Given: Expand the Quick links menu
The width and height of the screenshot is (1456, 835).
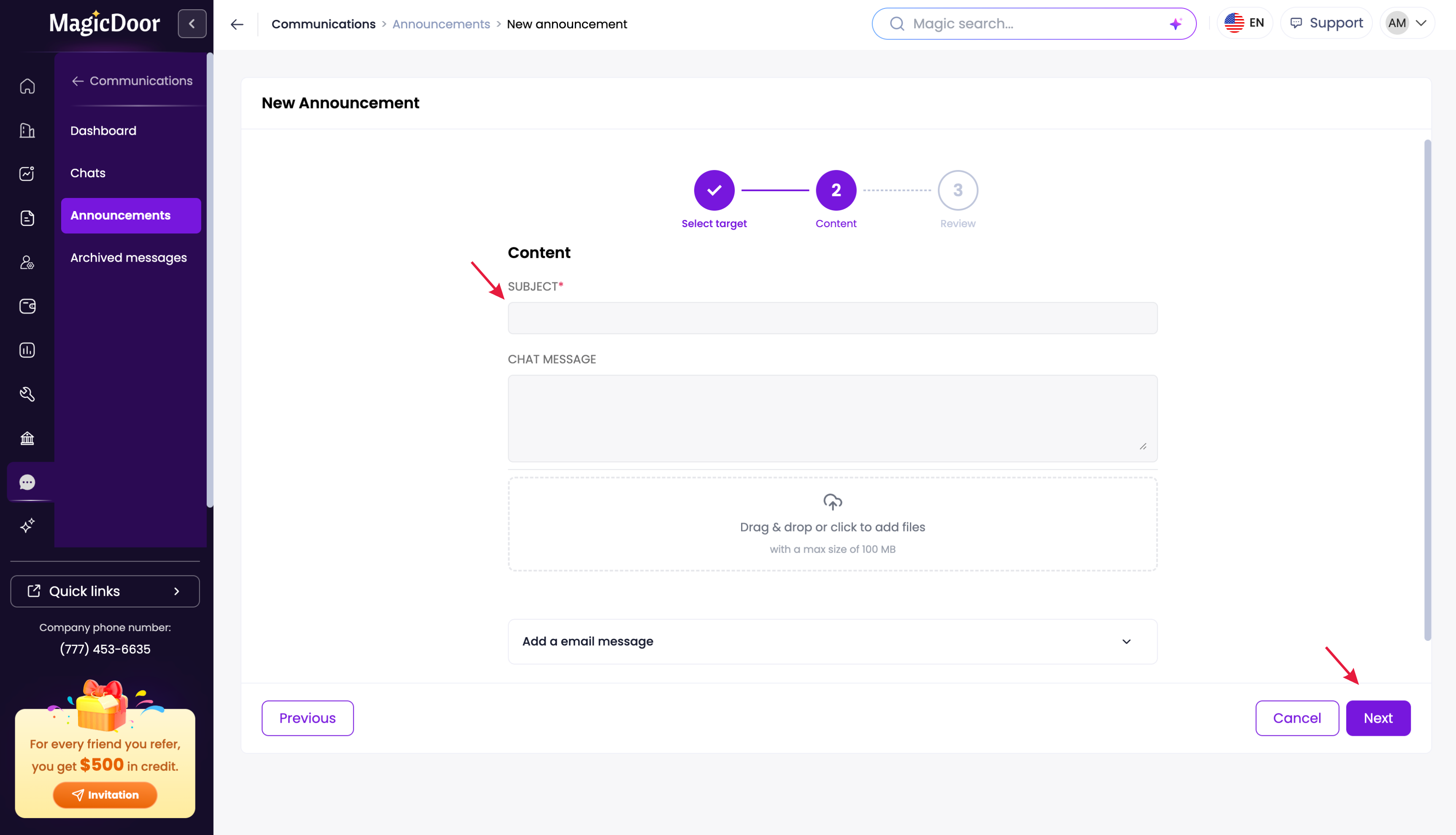Looking at the screenshot, I should tap(105, 591).
